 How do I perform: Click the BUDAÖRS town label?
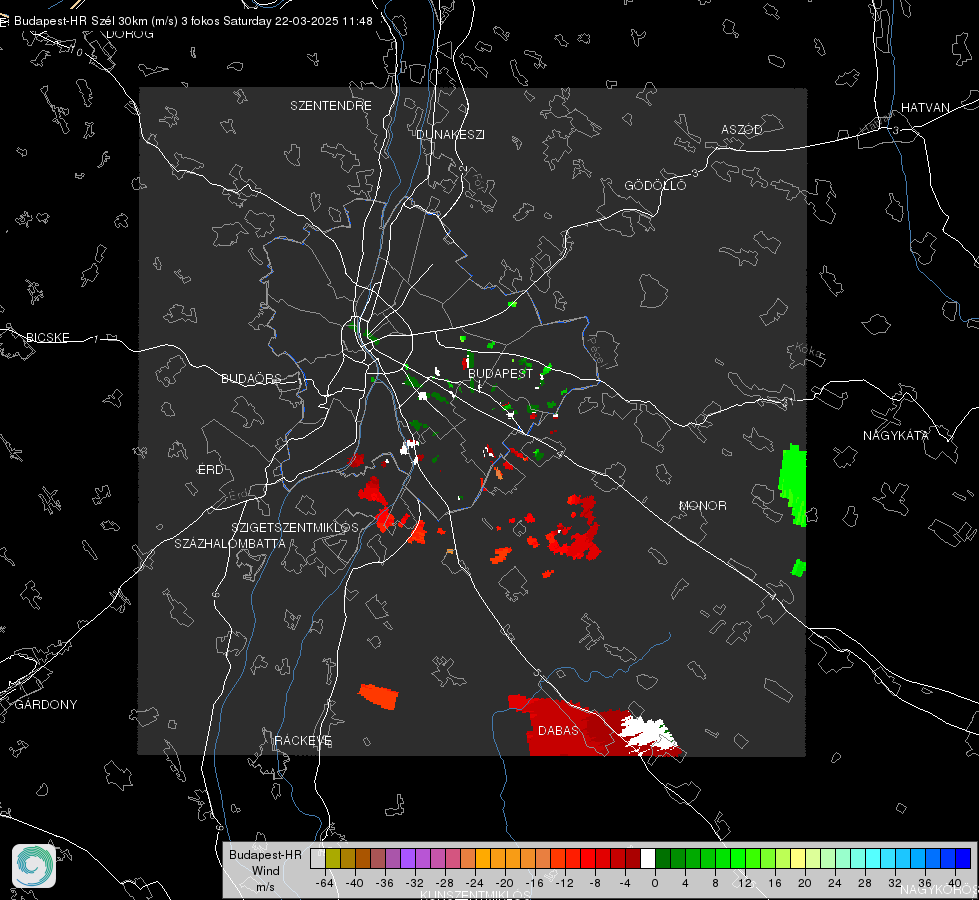click(251, 378)
